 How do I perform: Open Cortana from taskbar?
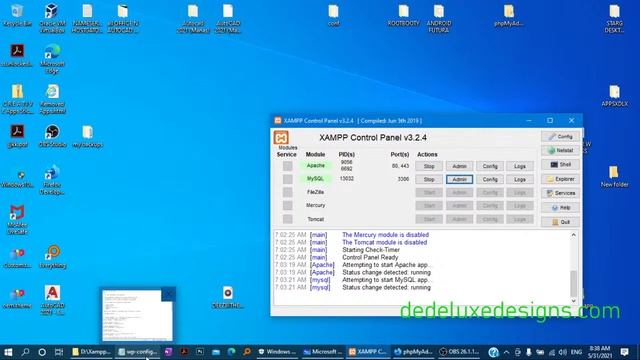coord(42,352)
